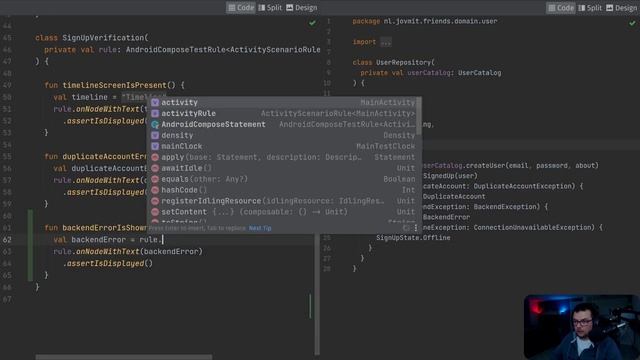Choose hashCode() in completion popup
Viewport: 640px width, 360px height.
283,190
